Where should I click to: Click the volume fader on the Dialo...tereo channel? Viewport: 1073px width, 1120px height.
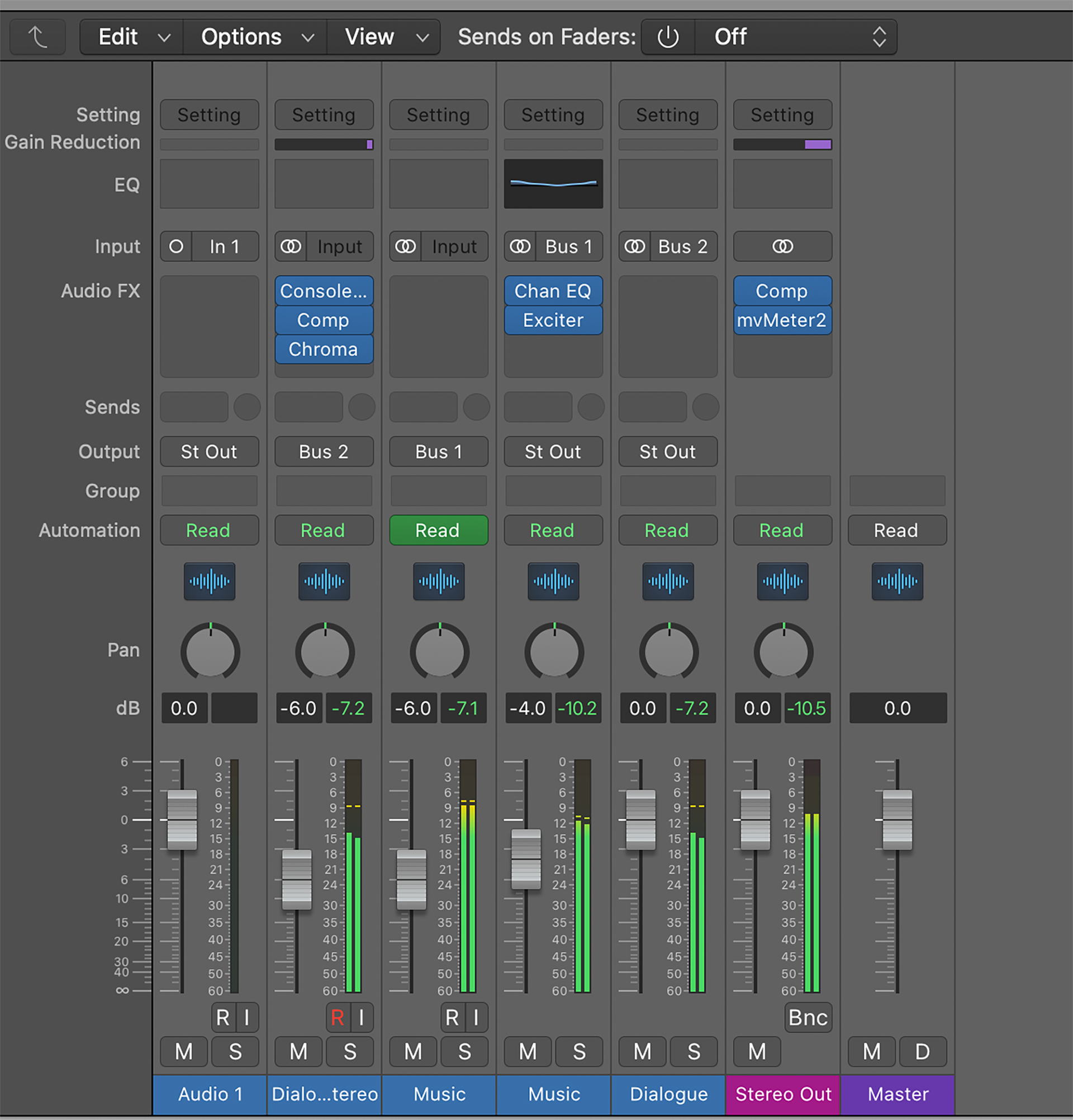click(297, 879)
